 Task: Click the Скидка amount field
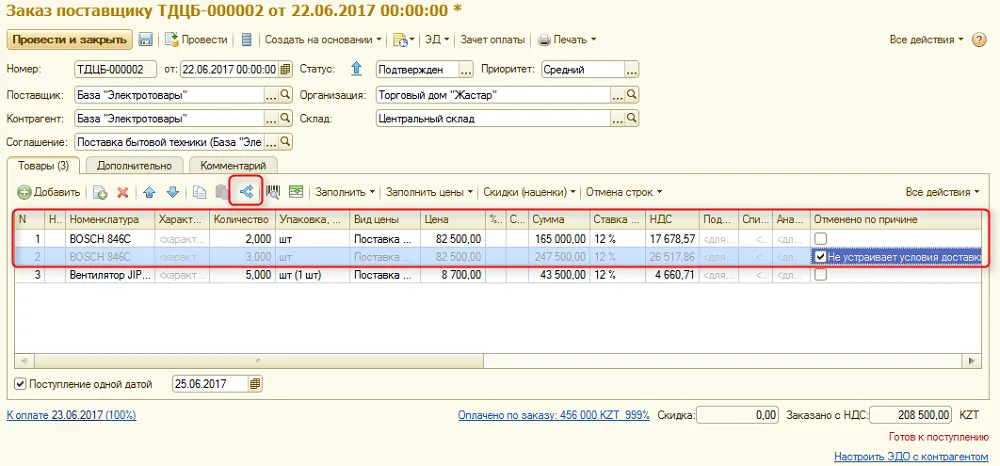737,414
